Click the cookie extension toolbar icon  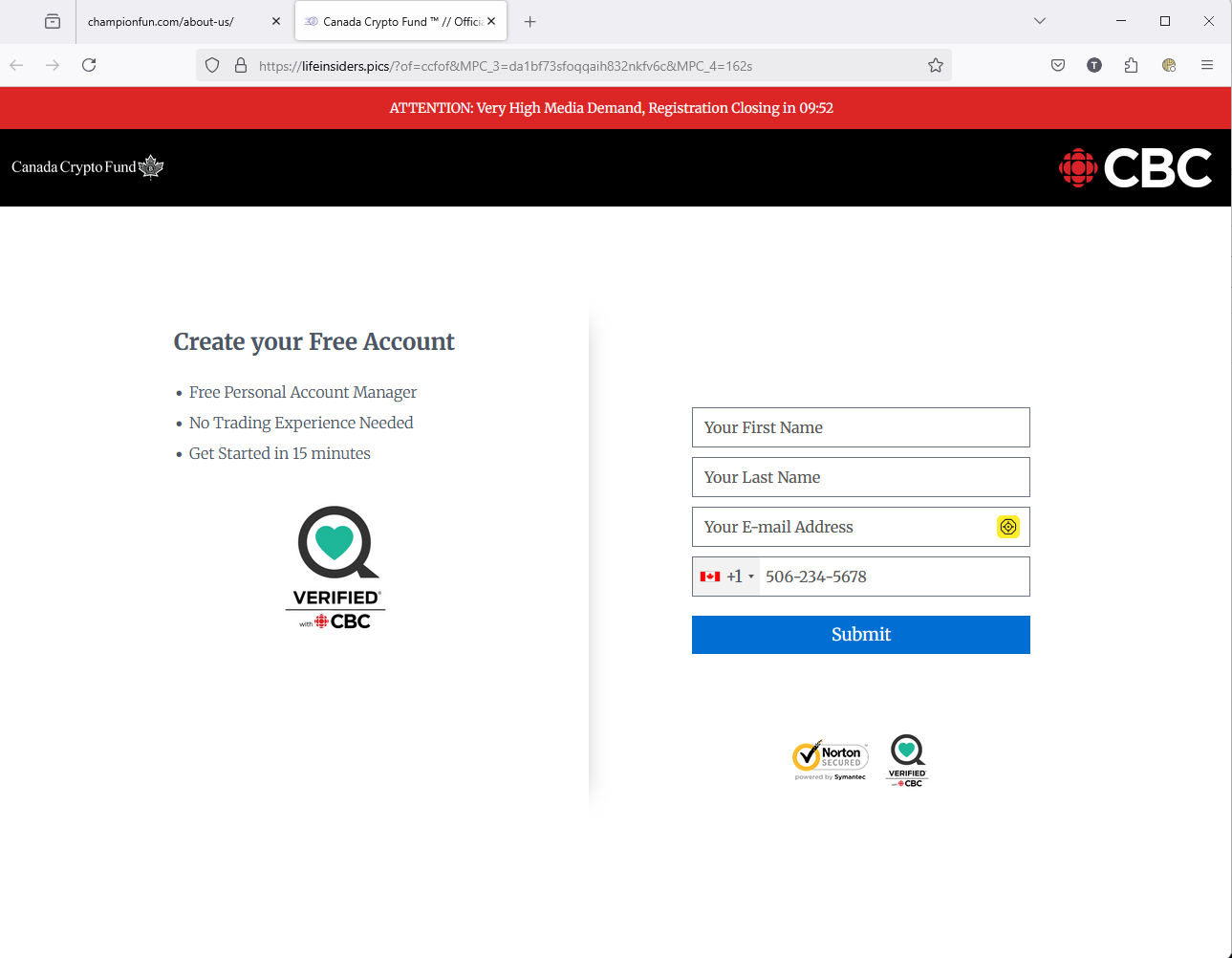[x=1169, y=65]
